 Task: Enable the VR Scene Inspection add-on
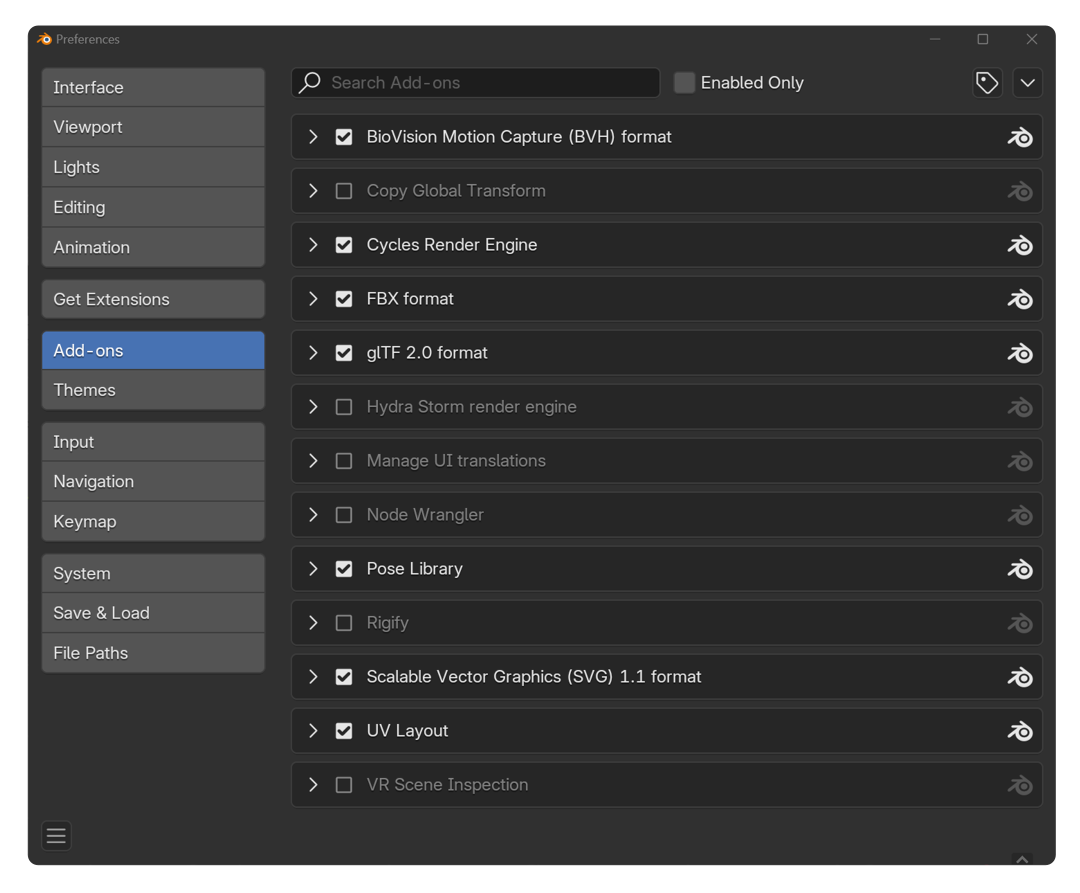click(344, 785)
